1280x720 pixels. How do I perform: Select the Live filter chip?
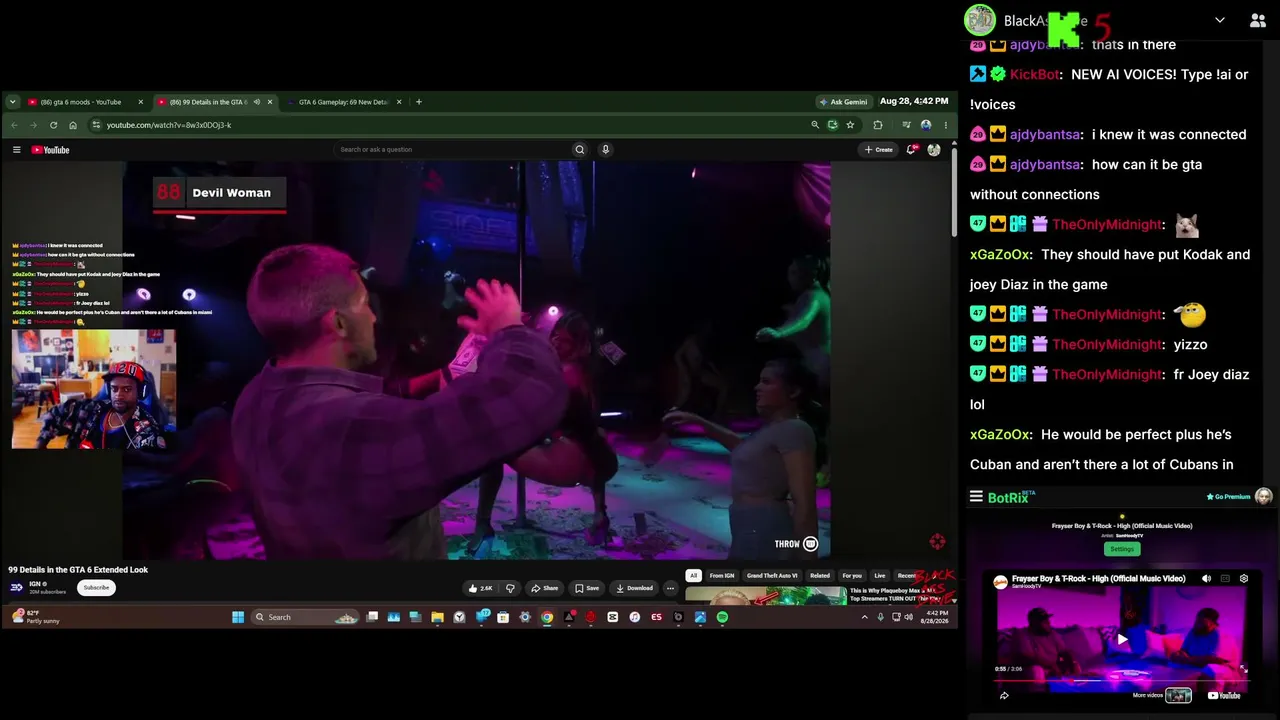880,576
